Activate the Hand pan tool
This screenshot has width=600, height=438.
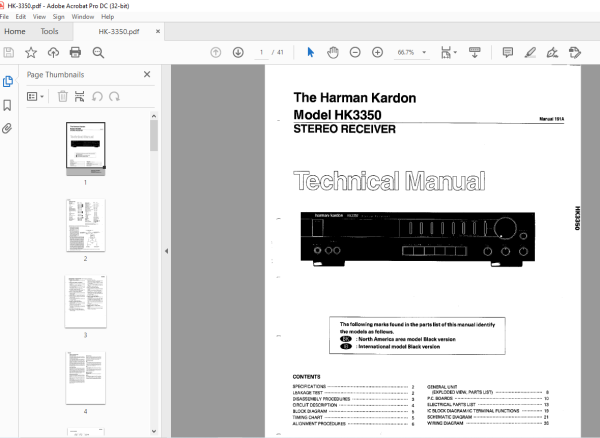[333, 52]
